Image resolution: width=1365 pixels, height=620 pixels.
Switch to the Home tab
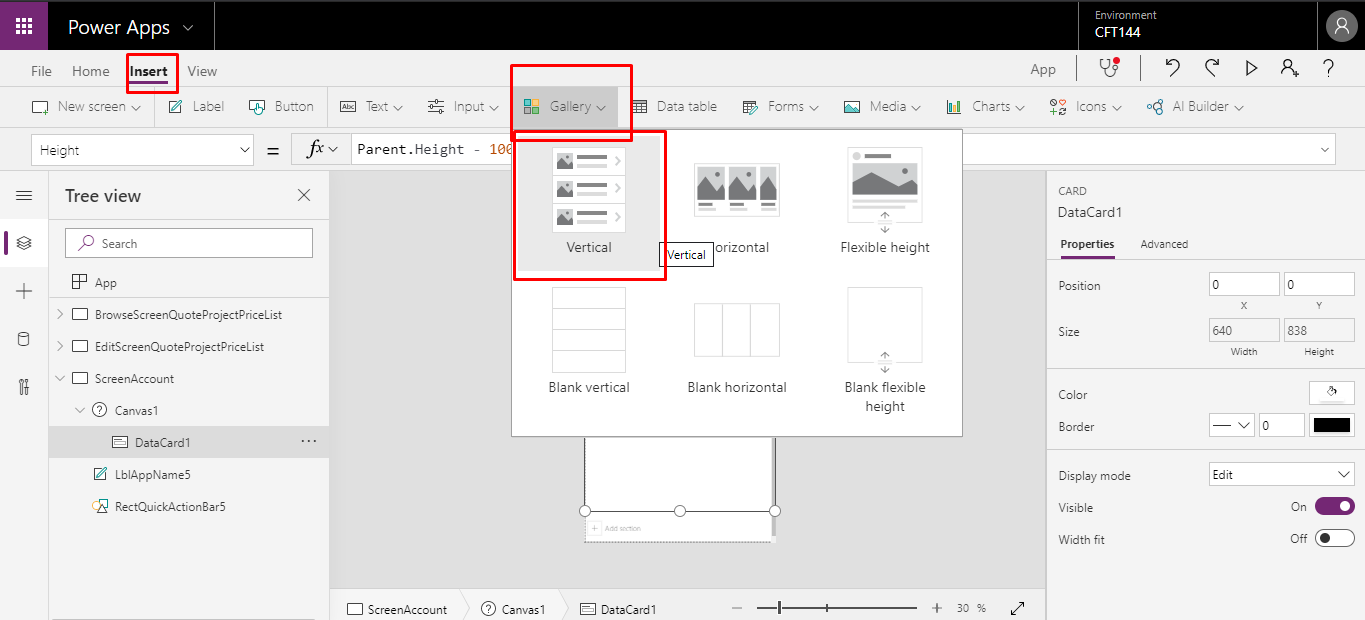(x=90, y=71)
